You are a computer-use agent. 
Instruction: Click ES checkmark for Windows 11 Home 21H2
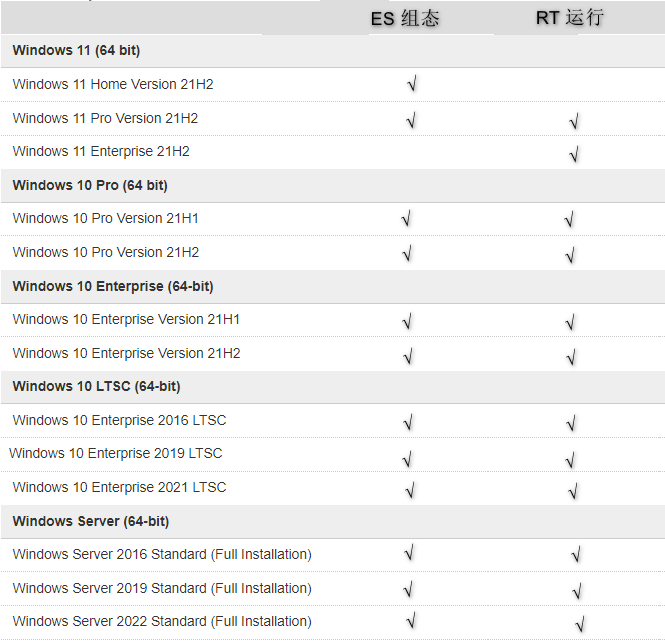(411, 85)
